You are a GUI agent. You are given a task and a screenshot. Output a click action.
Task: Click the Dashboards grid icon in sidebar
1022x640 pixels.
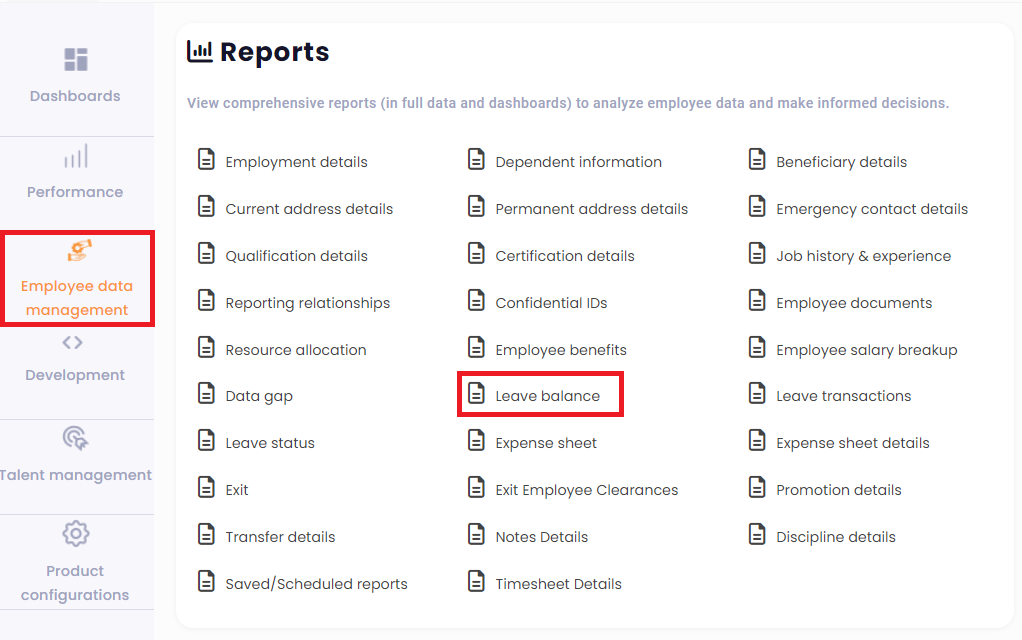(76, 59)
